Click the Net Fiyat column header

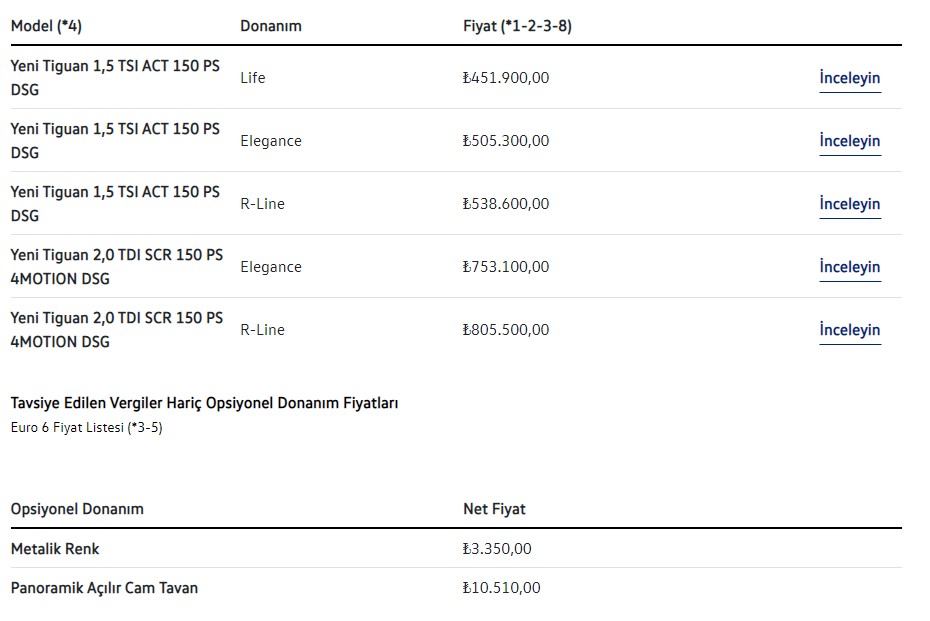coord(494,509)
